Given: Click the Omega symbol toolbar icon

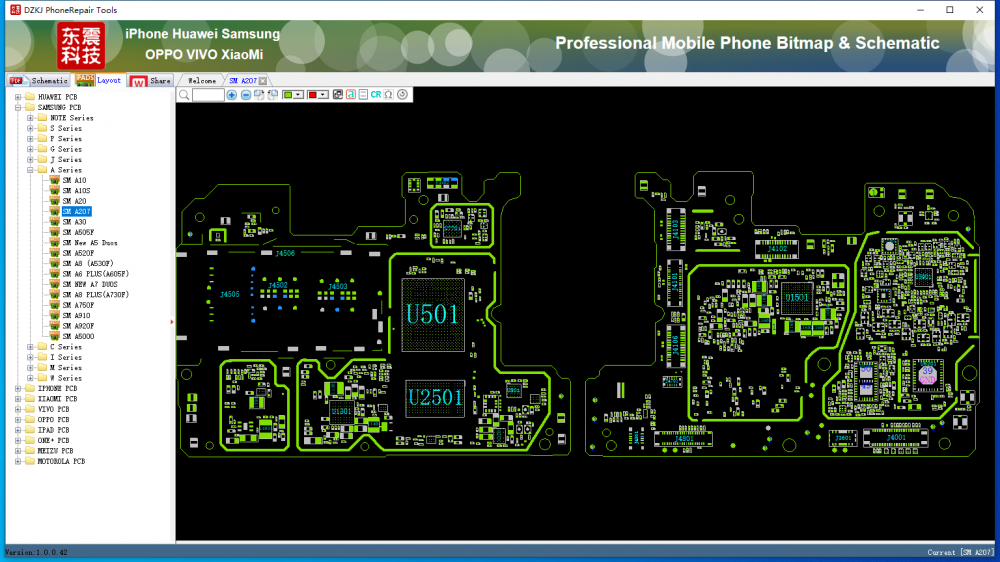Looking at the screenshot, I should (388, 94).
